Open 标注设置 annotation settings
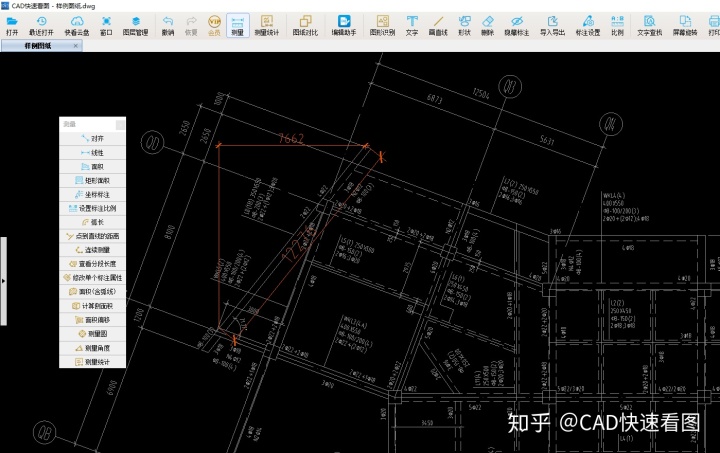The height and width of the screenshot is (453, 720). 588,26
